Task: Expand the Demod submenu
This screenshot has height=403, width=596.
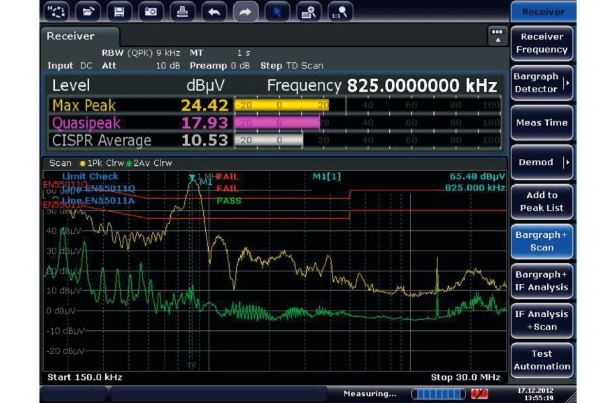Action: pos(542,162)
